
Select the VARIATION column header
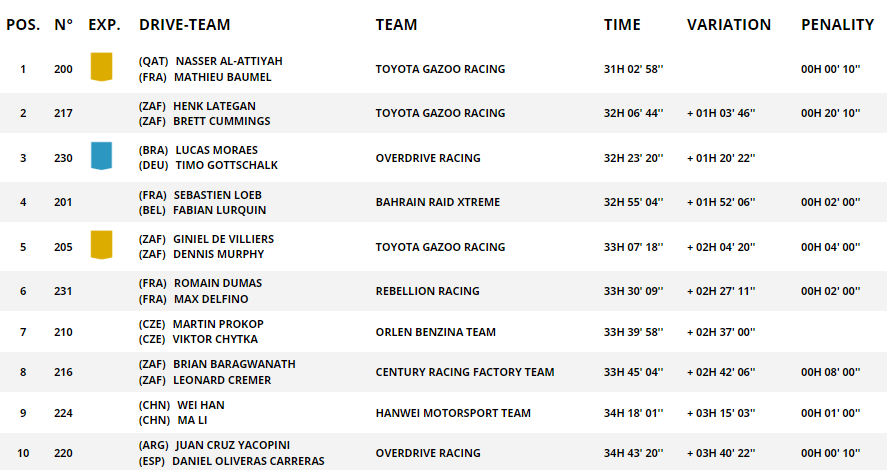pyautogui.click(x=729, y=25)
